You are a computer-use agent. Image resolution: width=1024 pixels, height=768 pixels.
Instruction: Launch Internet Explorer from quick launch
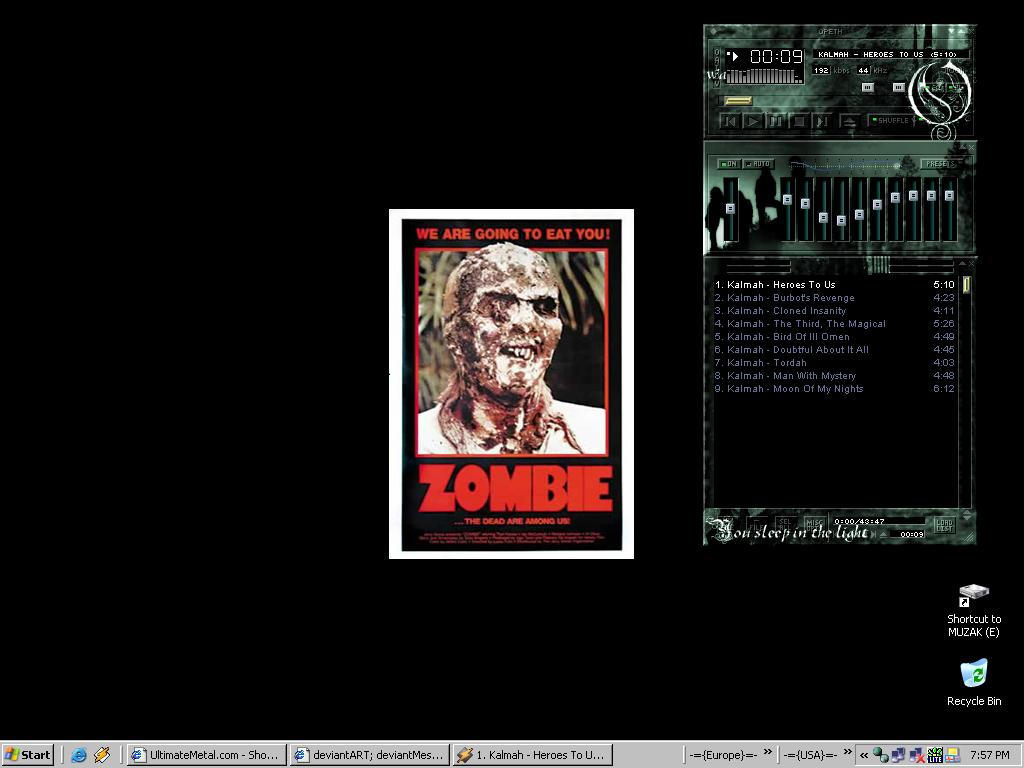point(79,755)
